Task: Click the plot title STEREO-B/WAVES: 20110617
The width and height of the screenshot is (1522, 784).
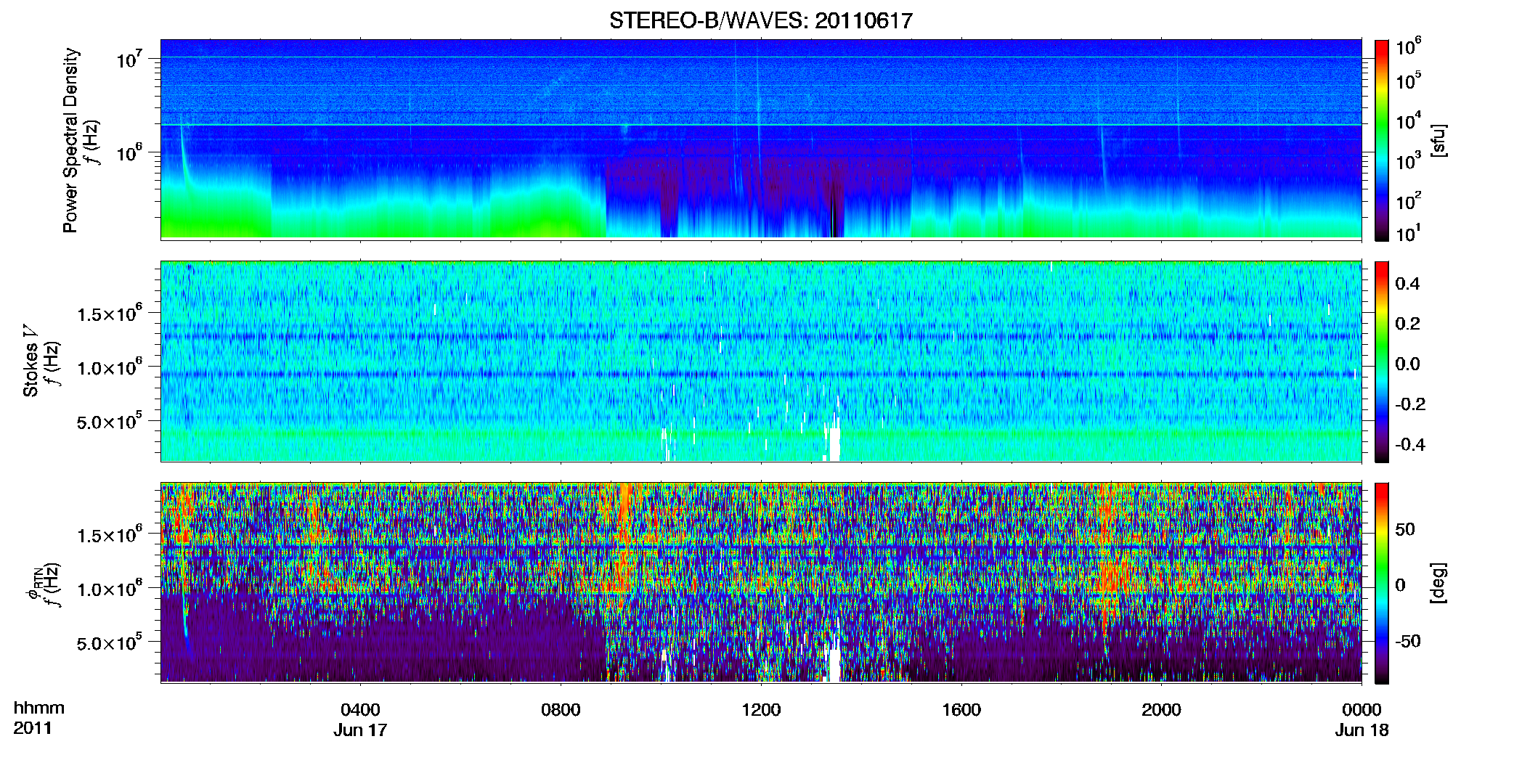Action: pyautogui.click(x=760, y=21)
